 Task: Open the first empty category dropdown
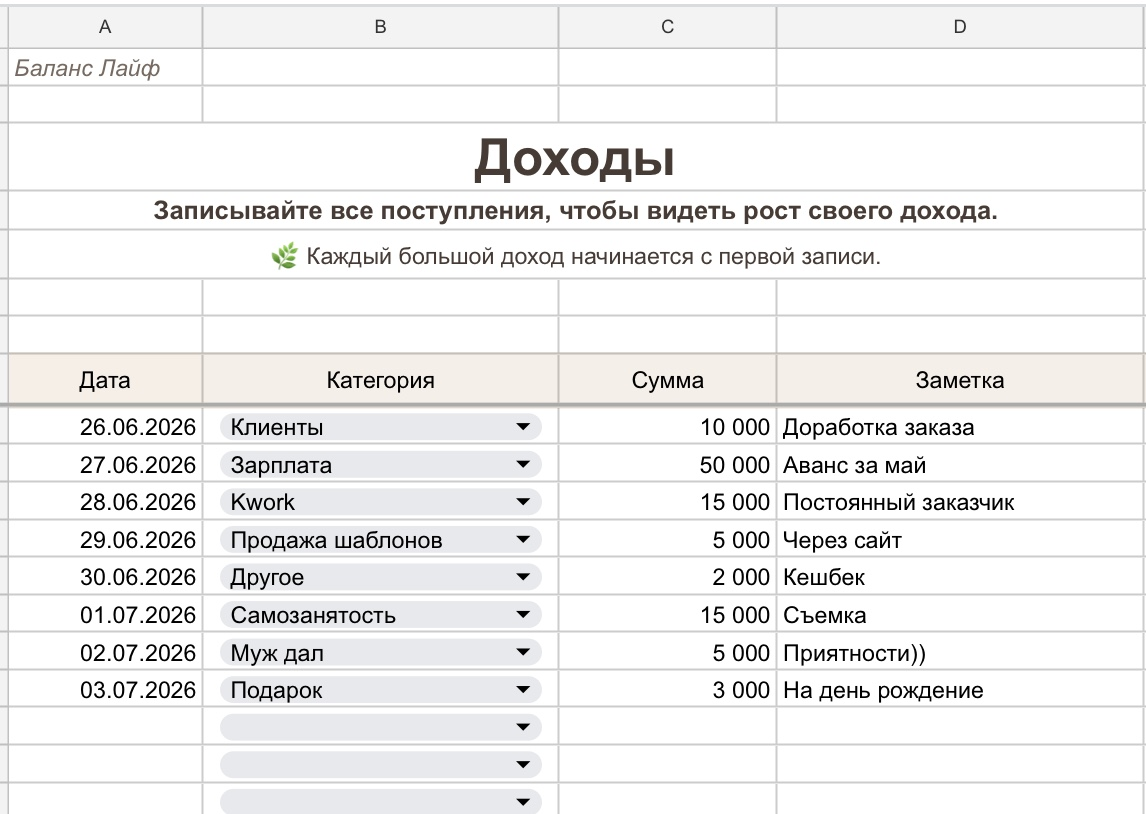coord(523,727)
